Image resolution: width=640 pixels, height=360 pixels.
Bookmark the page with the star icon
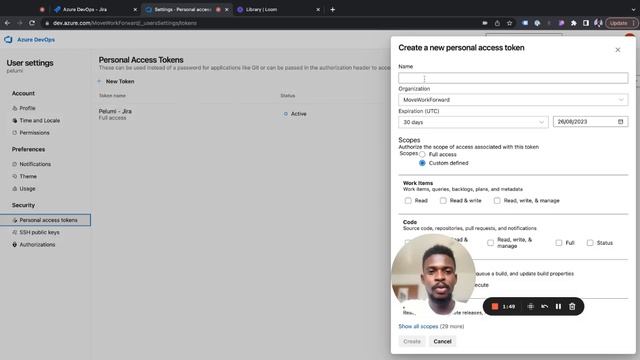pyautogui.click(x=509, y=23)
